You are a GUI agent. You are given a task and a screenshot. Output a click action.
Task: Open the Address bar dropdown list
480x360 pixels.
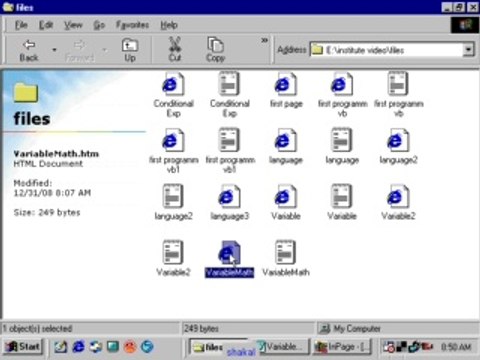pos(468,50)
